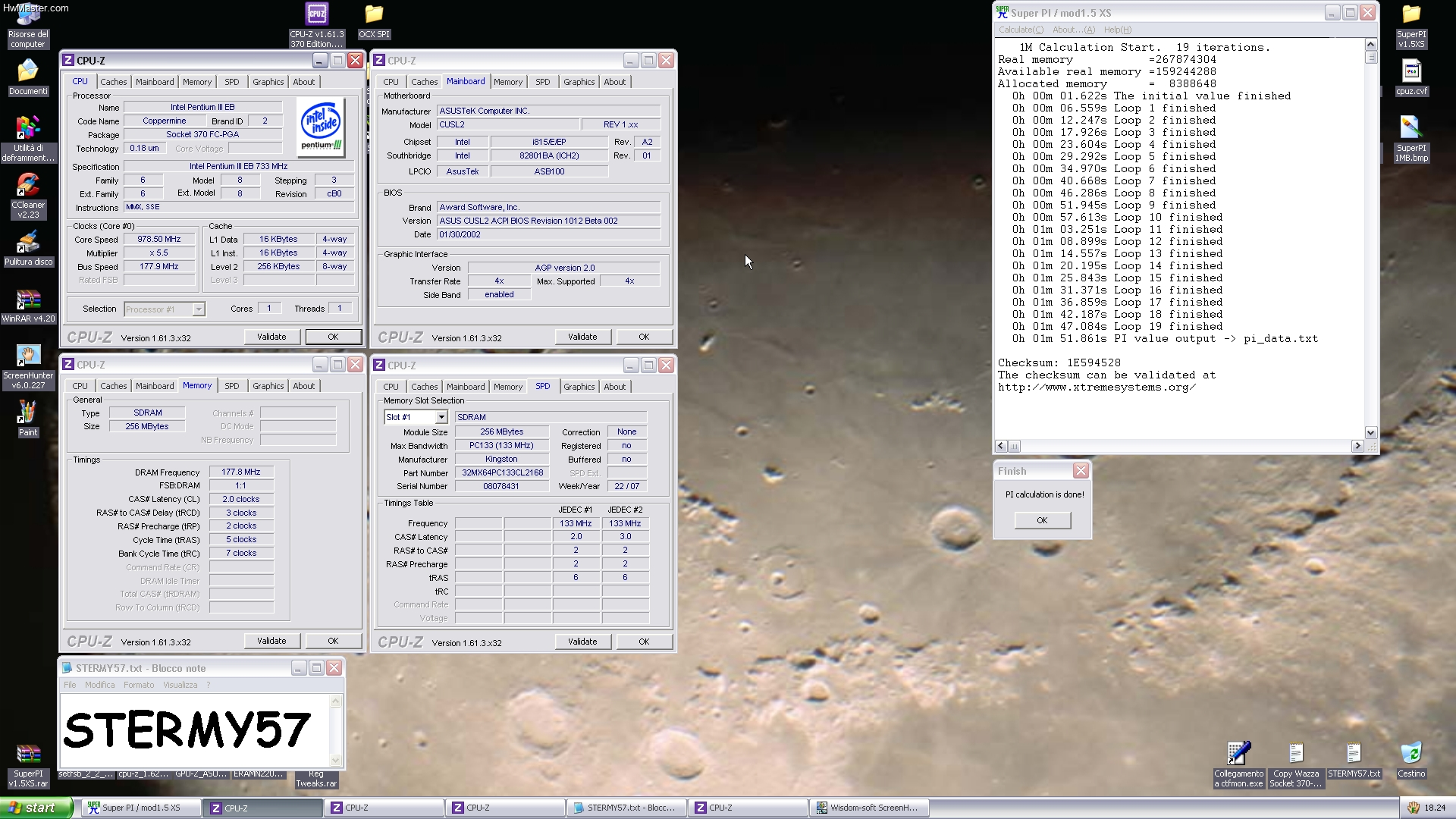The image size is (1456, 819).
Task: Click Validate in CPU-Z CPU window
Action: click(x=271, y=337)
